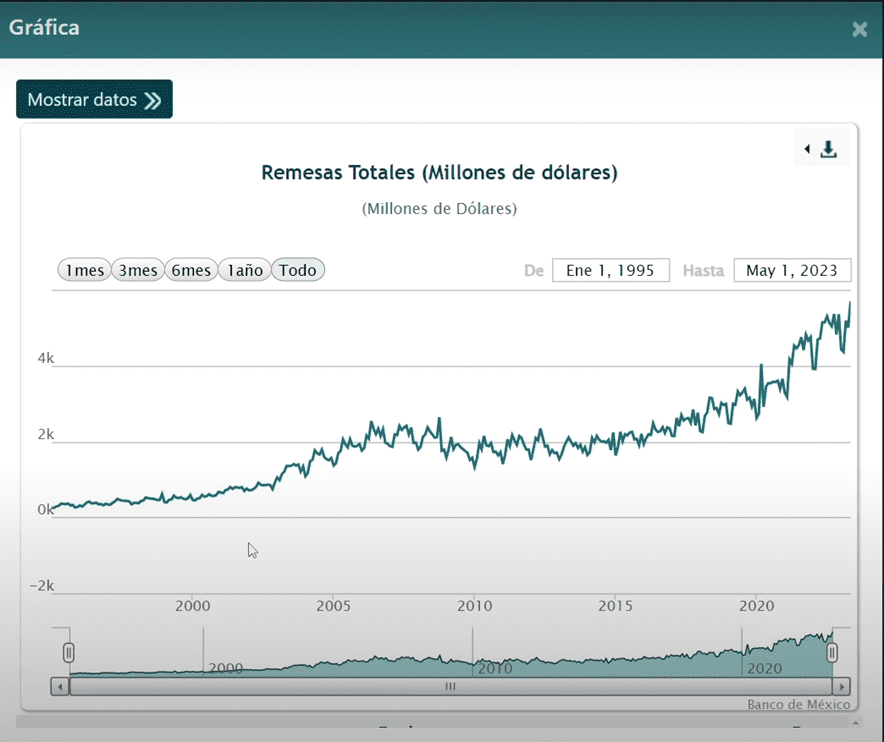Select the 6mes range option
The image size is (884, 742).
(x=191, y=270)
